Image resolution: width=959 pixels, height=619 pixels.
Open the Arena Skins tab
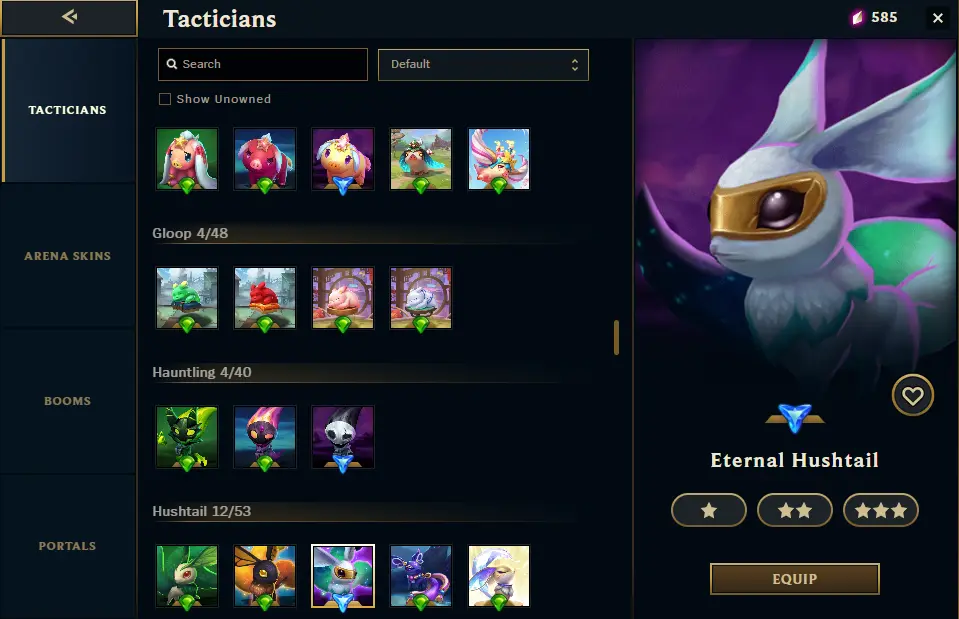click(68, 256)
